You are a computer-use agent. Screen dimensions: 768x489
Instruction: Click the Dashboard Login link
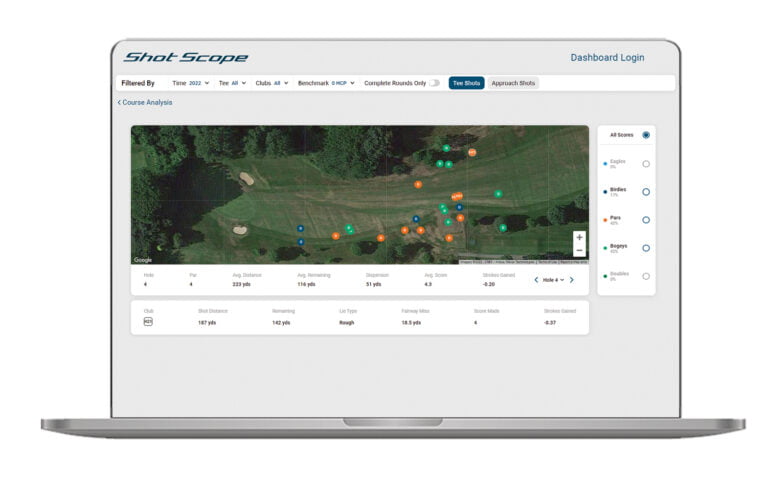click(607, 58)
